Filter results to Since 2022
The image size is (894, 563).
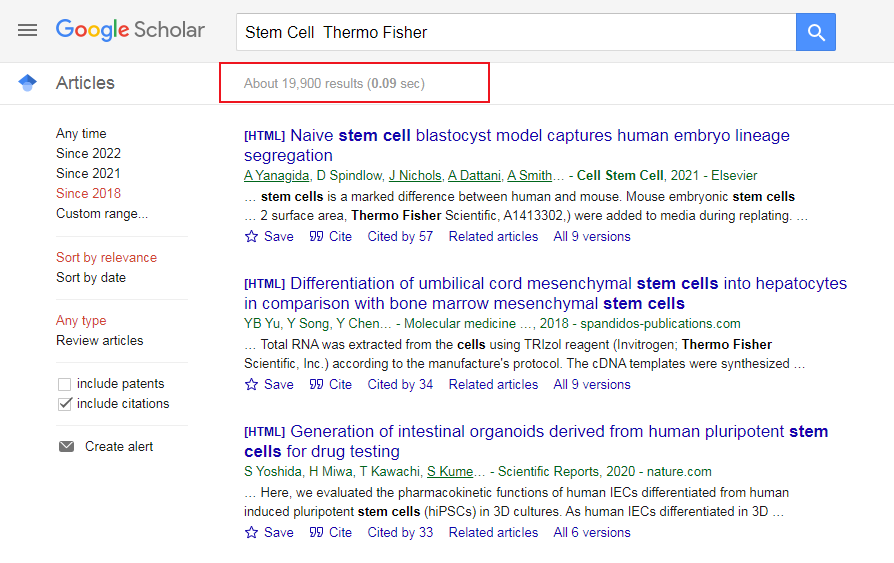[88, 153]
